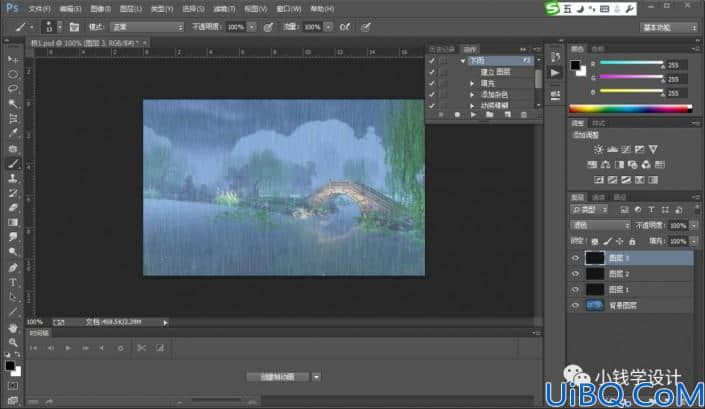Select the History Brush tool

13,193
